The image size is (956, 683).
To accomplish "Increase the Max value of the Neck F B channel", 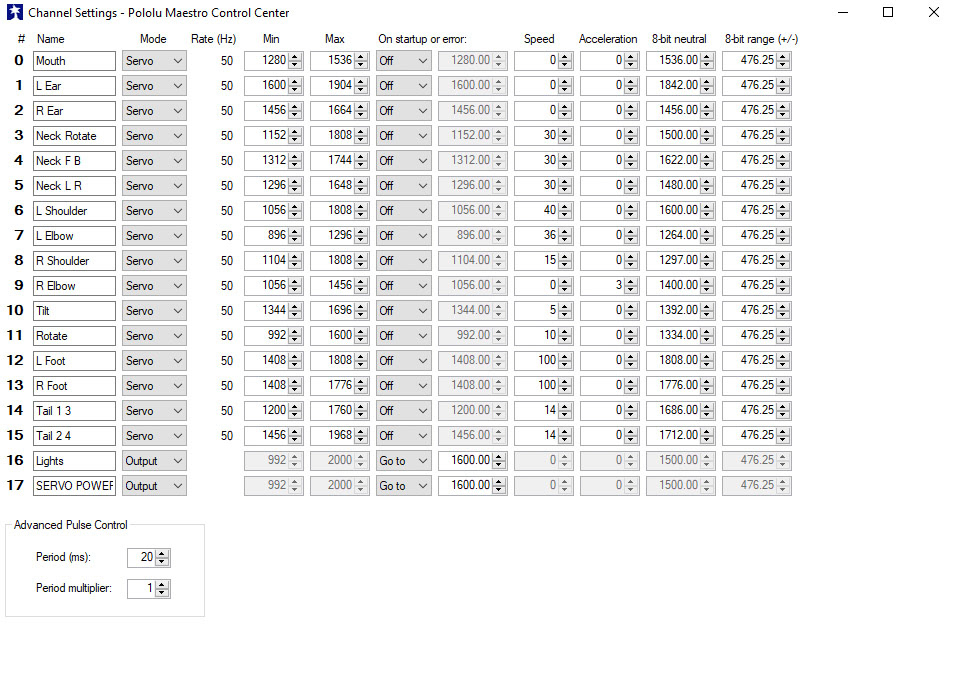I will (361, 157).
